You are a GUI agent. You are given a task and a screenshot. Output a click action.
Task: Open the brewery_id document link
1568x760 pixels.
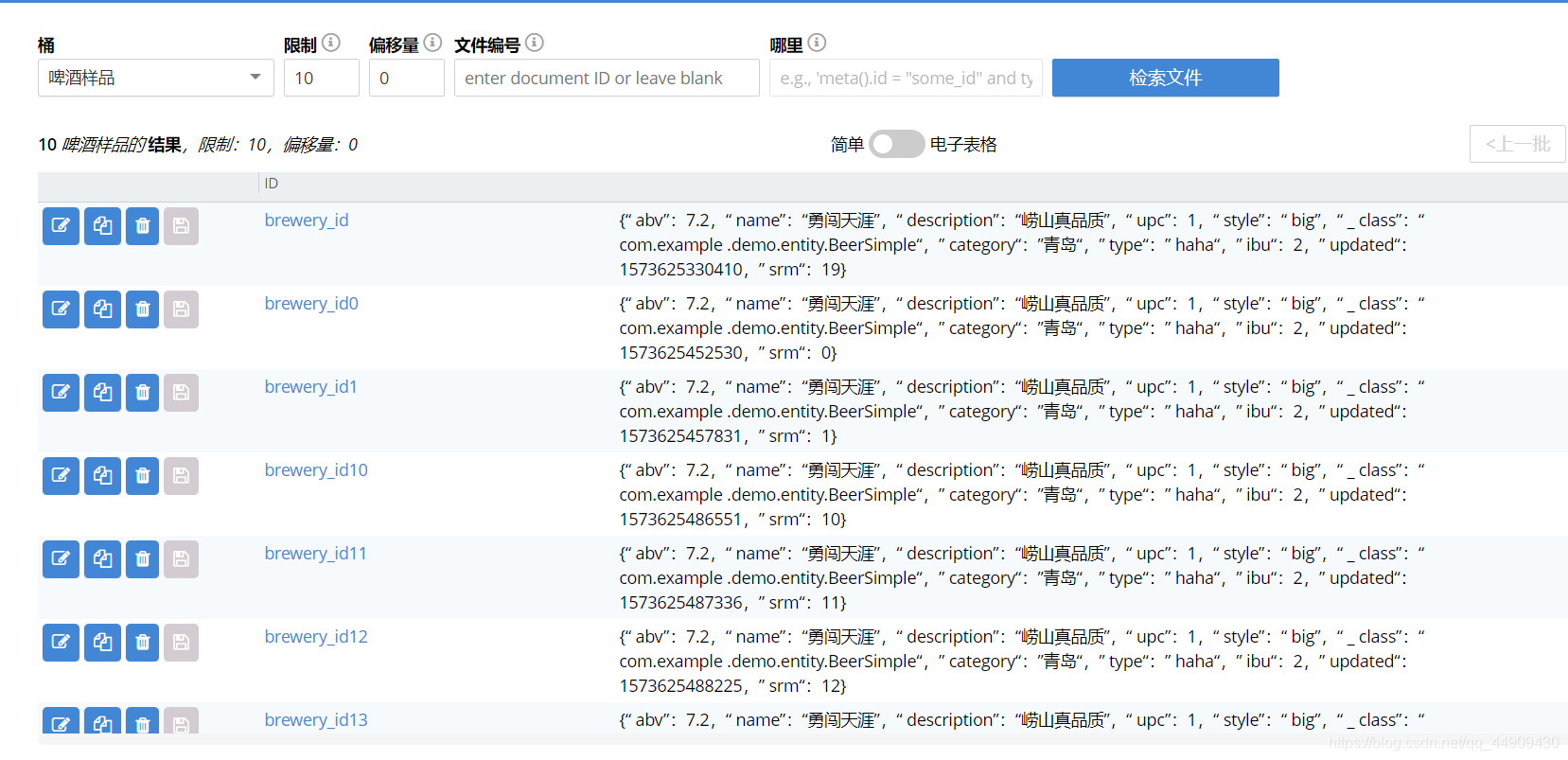[307, 220]
